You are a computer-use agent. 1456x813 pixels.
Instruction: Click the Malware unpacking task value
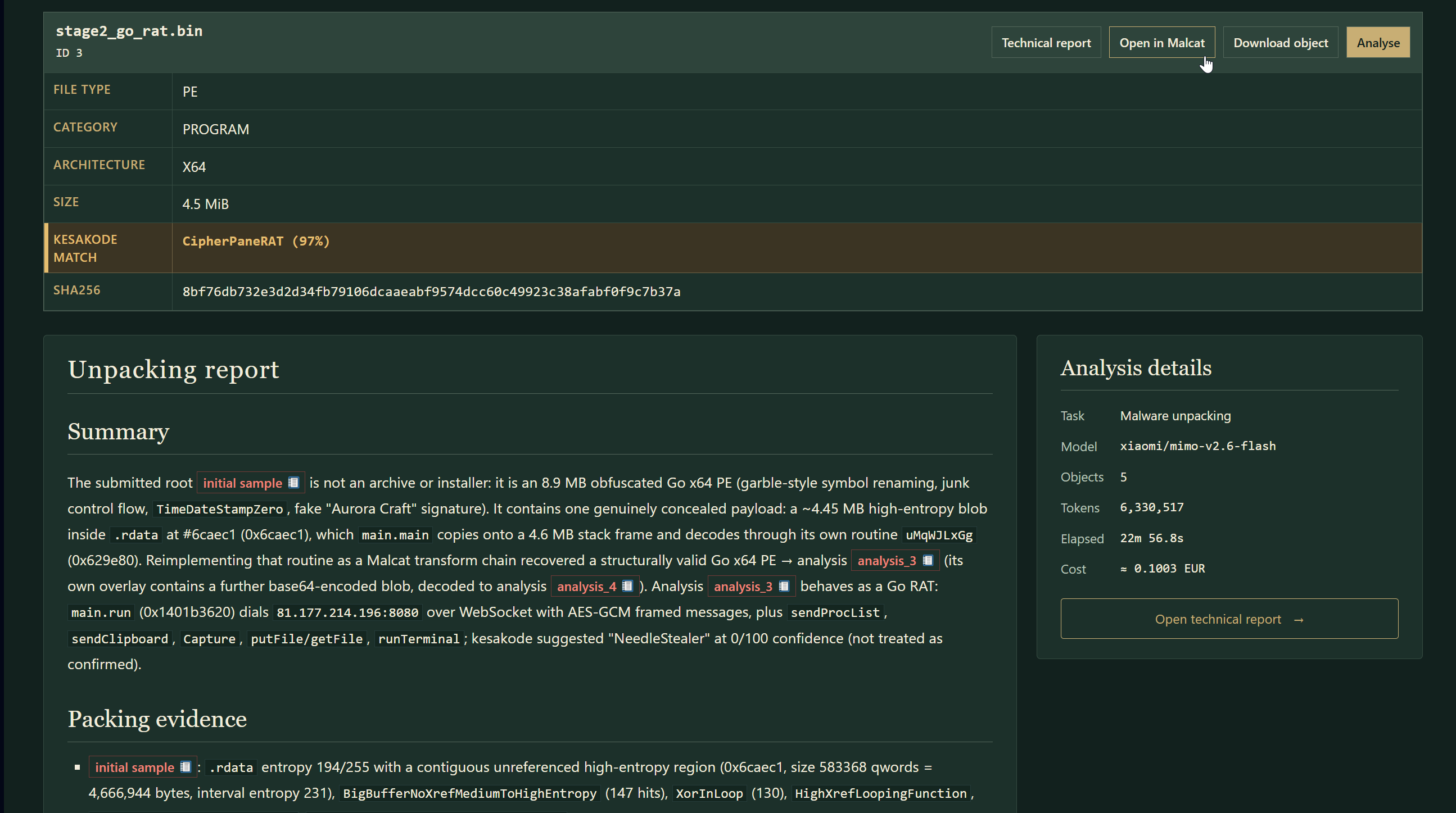point(1175,416)
